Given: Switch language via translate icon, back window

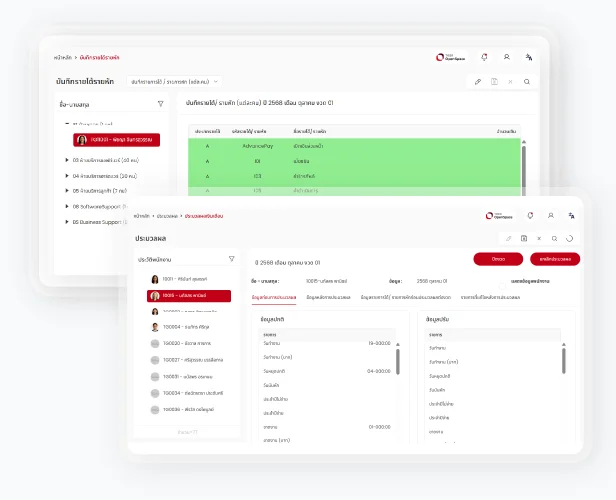Looking at the screenshot, I should 529,57.
